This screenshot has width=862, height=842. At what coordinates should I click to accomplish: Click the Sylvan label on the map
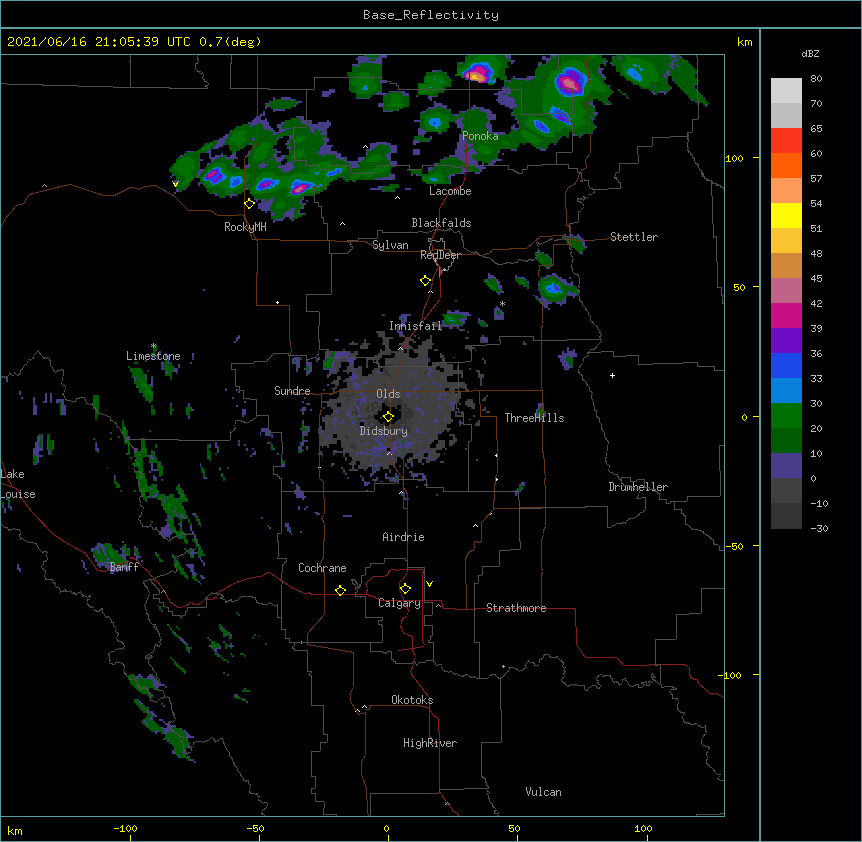click(390, 245)
